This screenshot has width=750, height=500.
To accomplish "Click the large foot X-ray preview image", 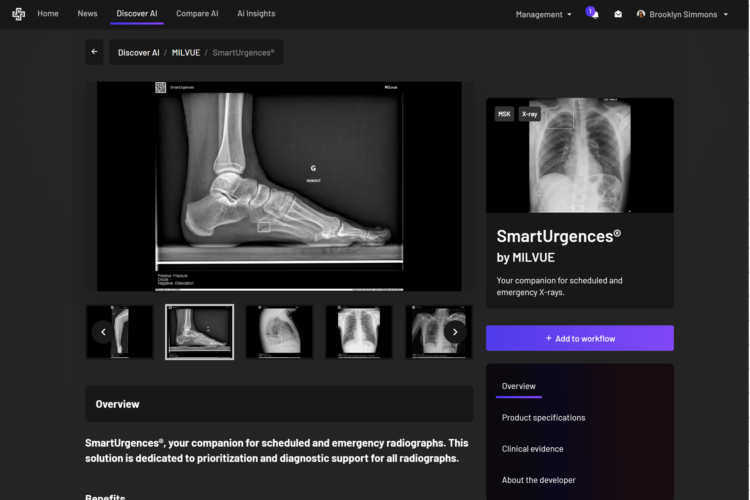I will pyautogui.click(x=279, y=186).
